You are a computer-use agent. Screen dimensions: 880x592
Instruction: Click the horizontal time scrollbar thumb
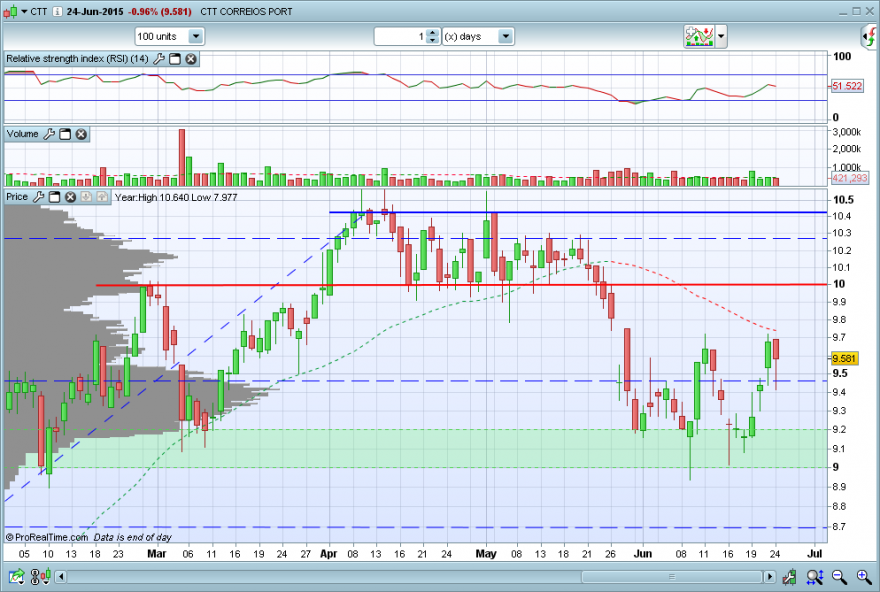(672, 576)
